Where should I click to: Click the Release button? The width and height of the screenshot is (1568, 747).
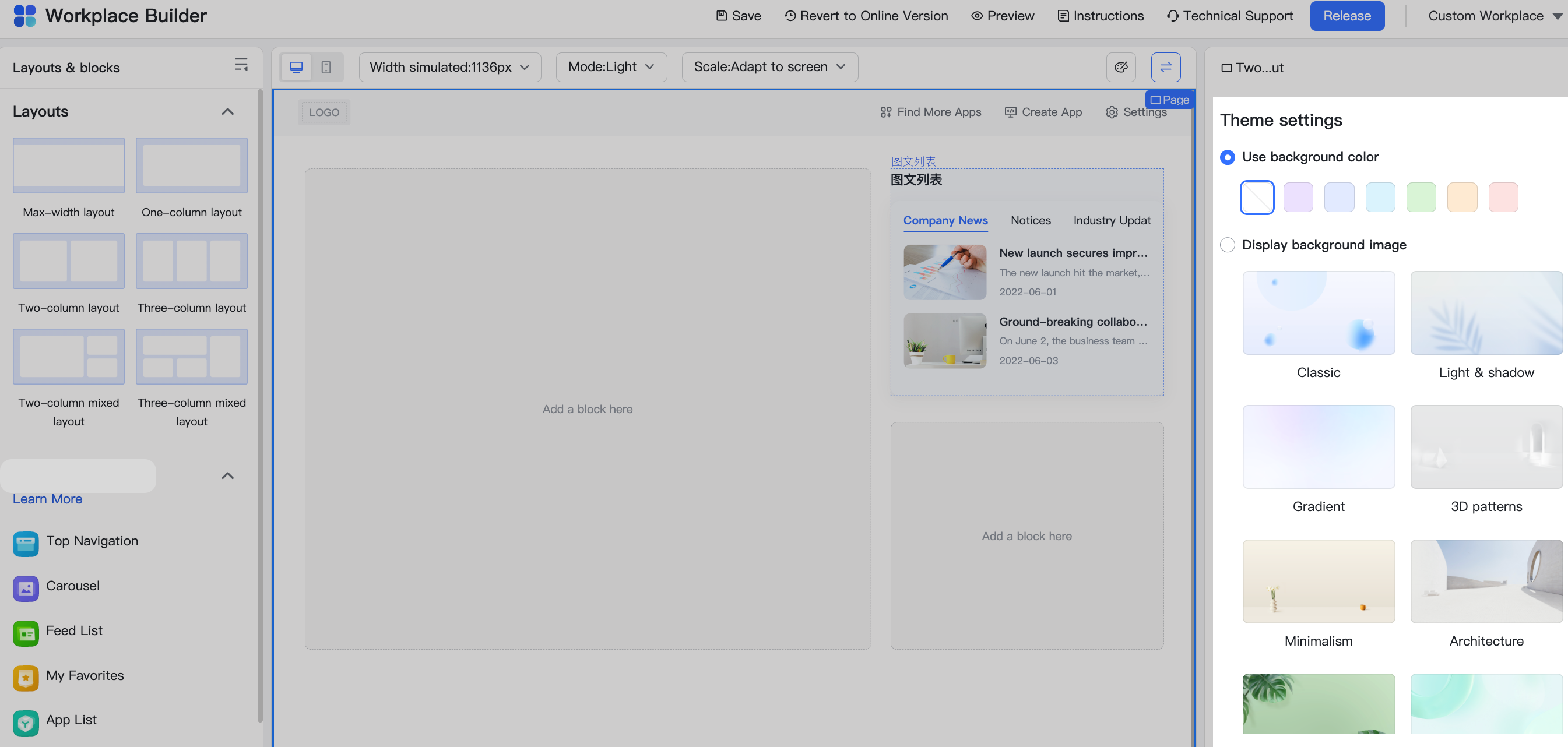click(x=1346, y=16)
